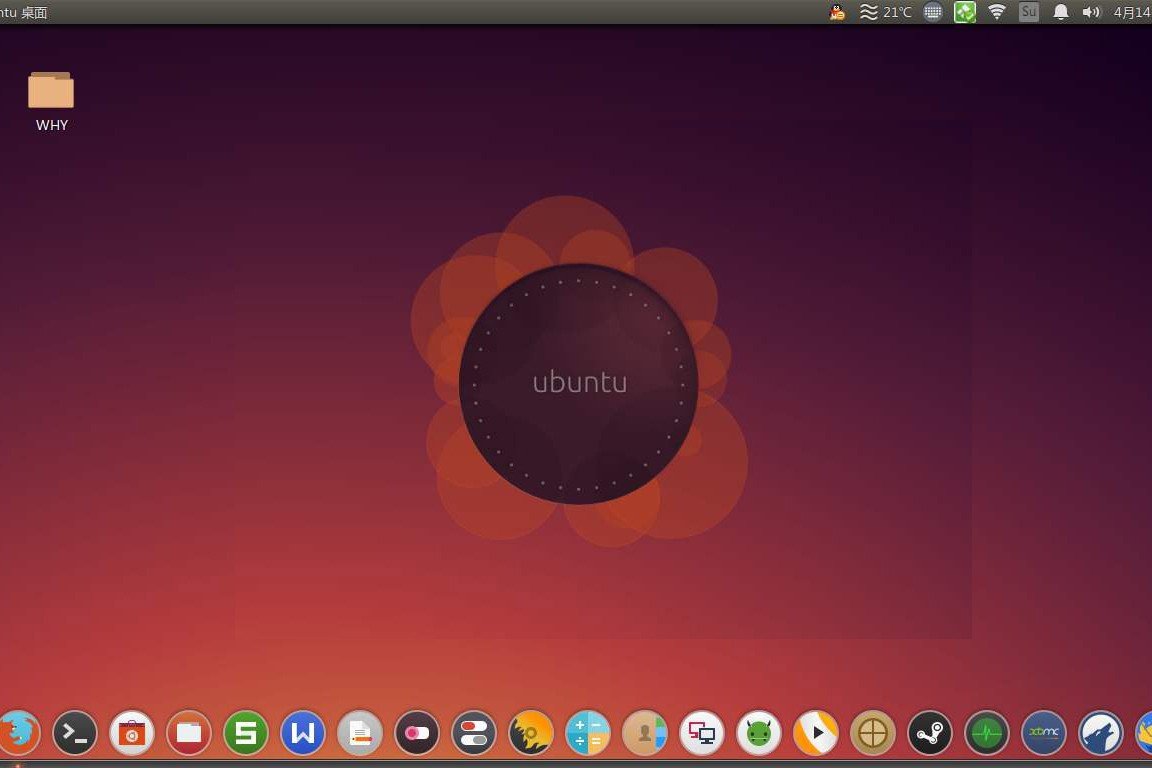Launch XBMC media center from the dock
The width and height of the screenshot is (1152, 768).
coord(1044,733)
